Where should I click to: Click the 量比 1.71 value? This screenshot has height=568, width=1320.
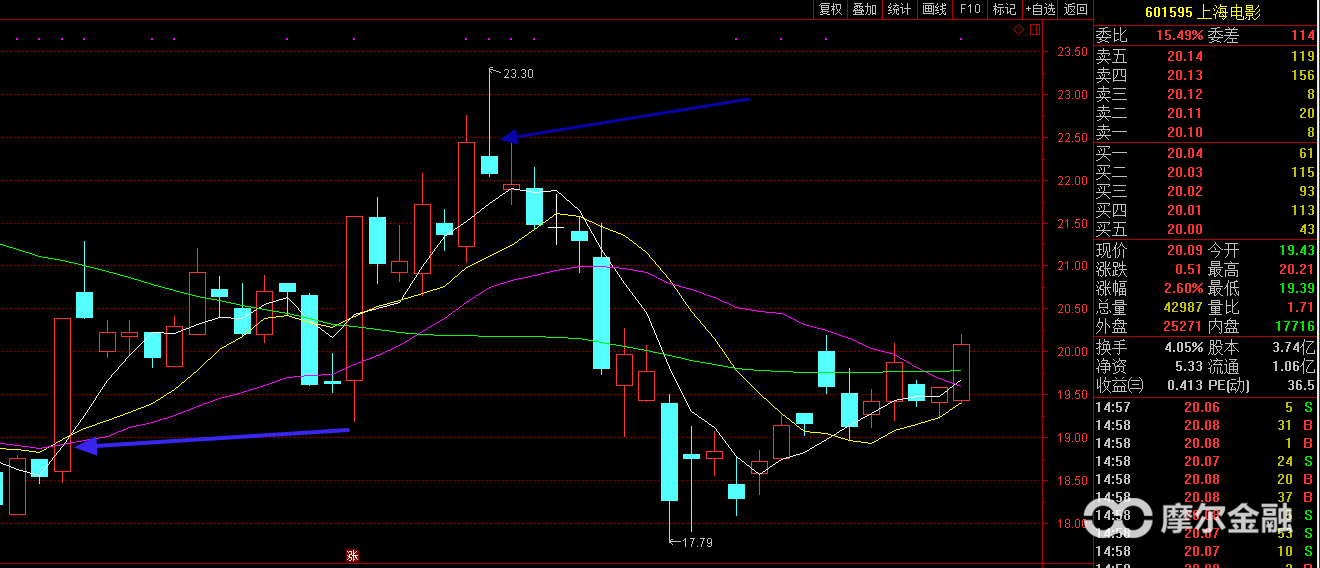coord(1301,307)
